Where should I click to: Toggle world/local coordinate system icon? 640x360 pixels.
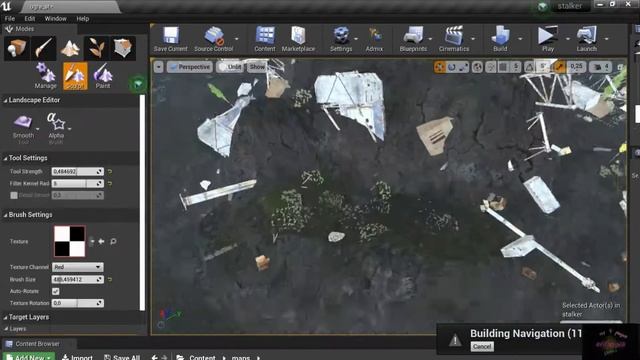[x=477, y=67]
